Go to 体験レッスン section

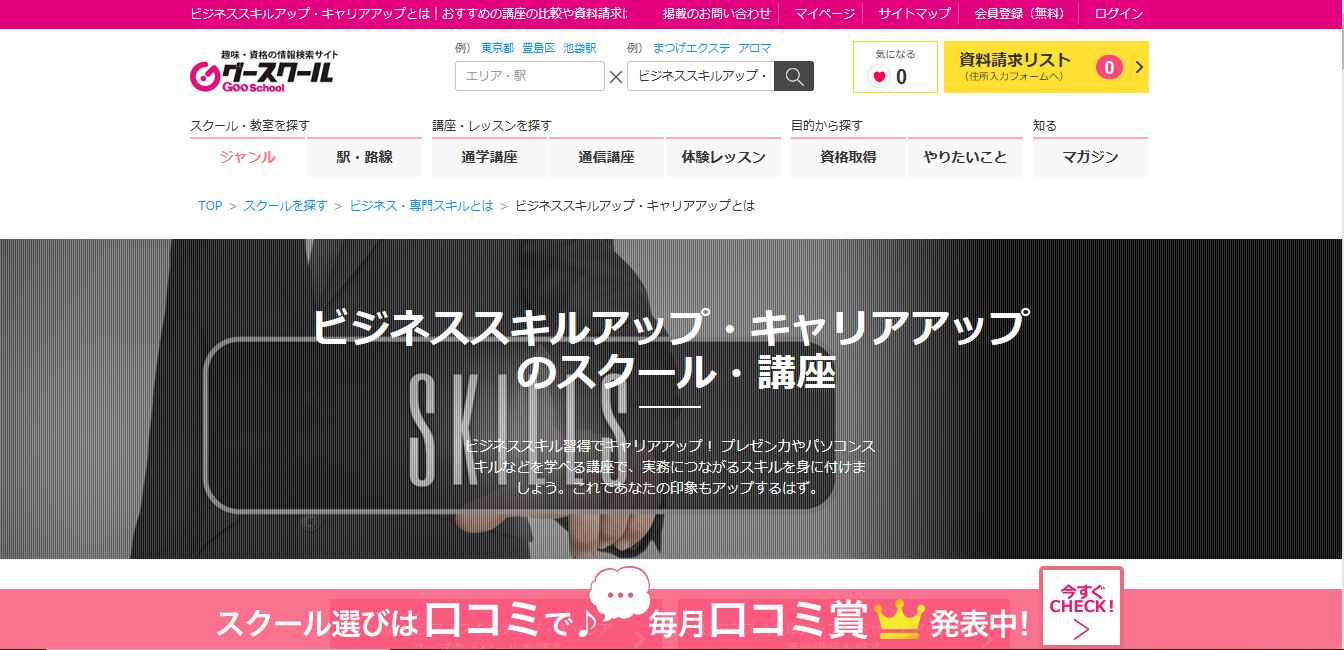[723, 157]
